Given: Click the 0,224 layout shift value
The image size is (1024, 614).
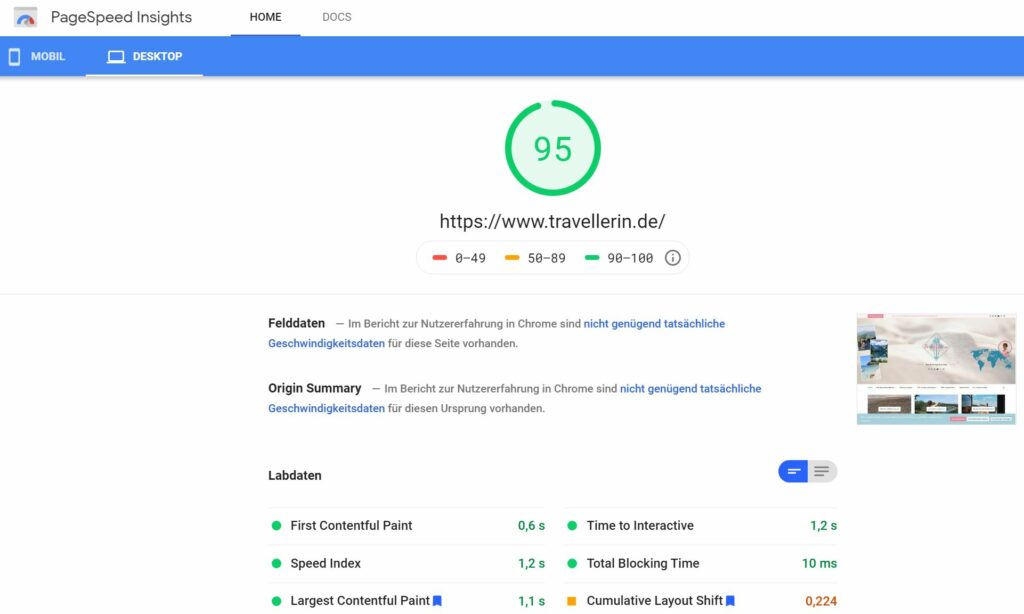Looking at the screenshot, I should point(821,601).
